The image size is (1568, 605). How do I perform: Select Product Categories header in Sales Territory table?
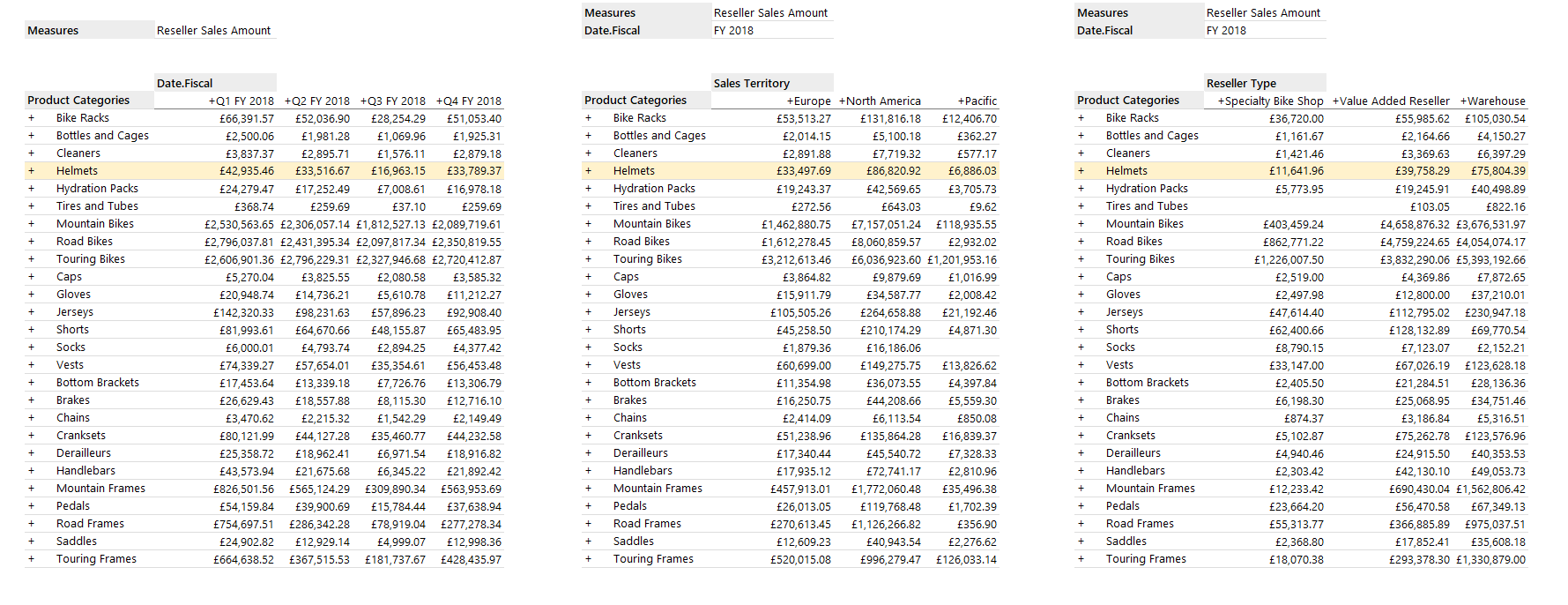point(635,101)
